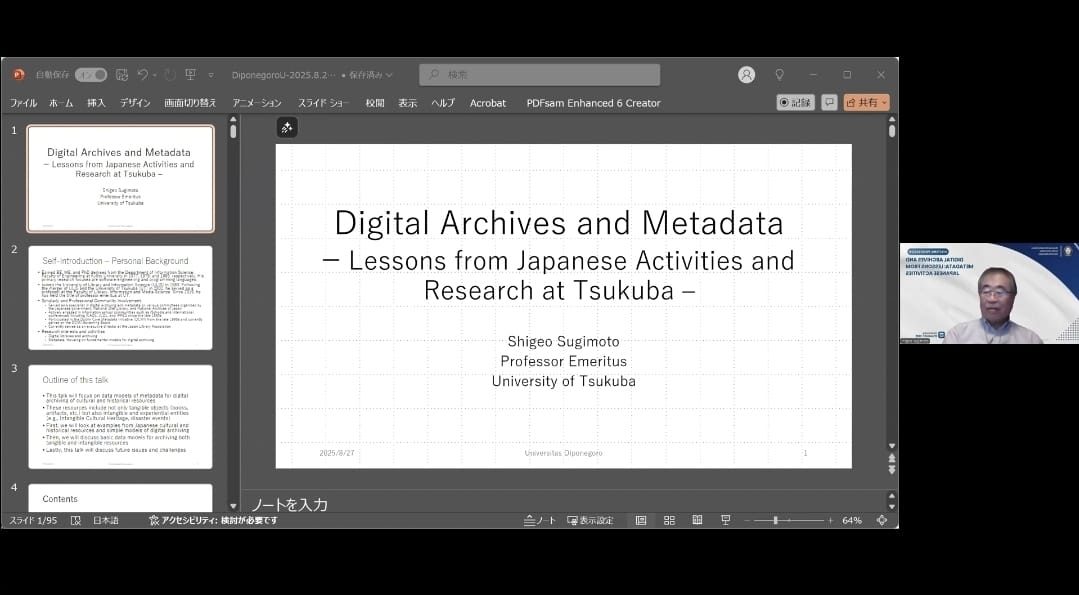The height and width of the screenshot is (595, 1079).
Task: Click the Designer icon above the slide
Action: click(287, 127)
